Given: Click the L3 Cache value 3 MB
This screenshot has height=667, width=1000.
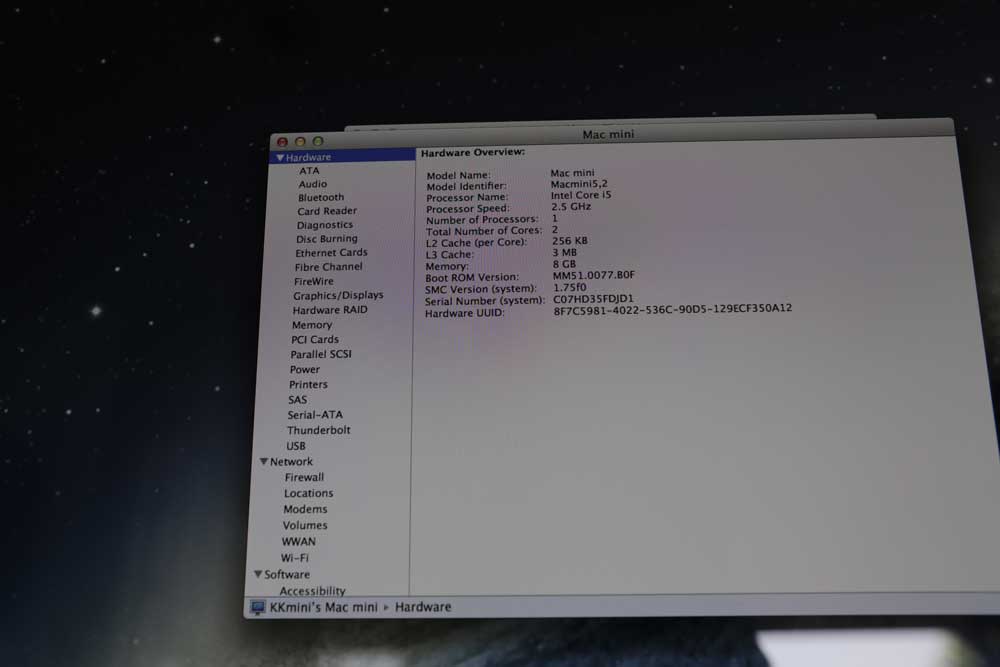Looking at the screenshot, I should pos(564,253).
